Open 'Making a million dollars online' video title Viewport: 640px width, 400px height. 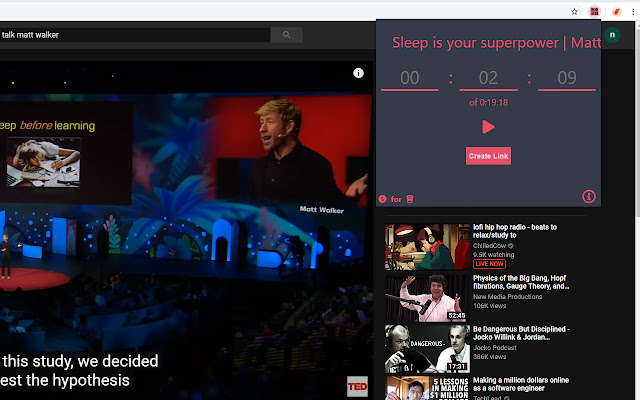pyautogui.click(x=521, y=384)
